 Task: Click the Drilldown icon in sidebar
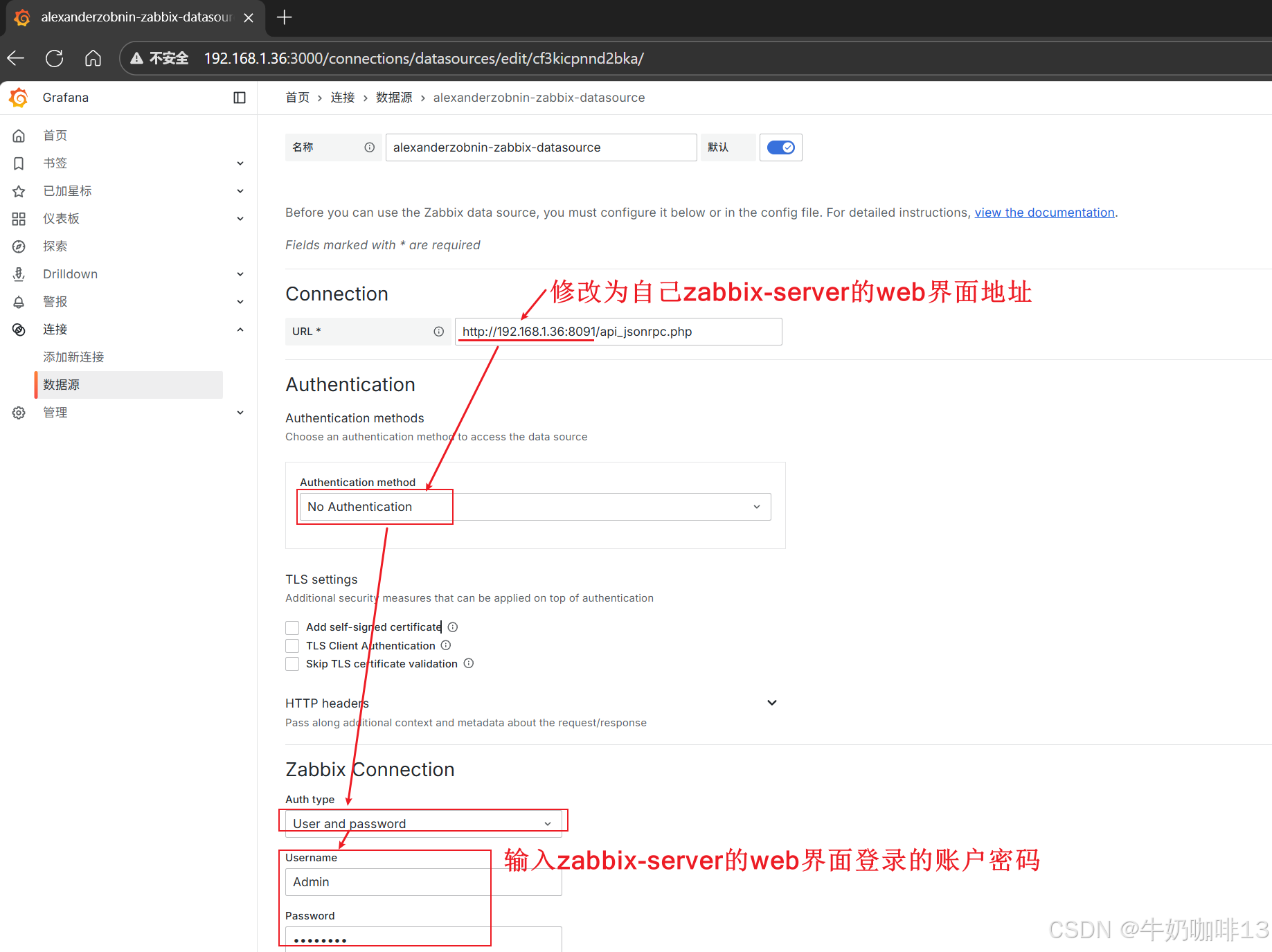[x=19, y=274]
